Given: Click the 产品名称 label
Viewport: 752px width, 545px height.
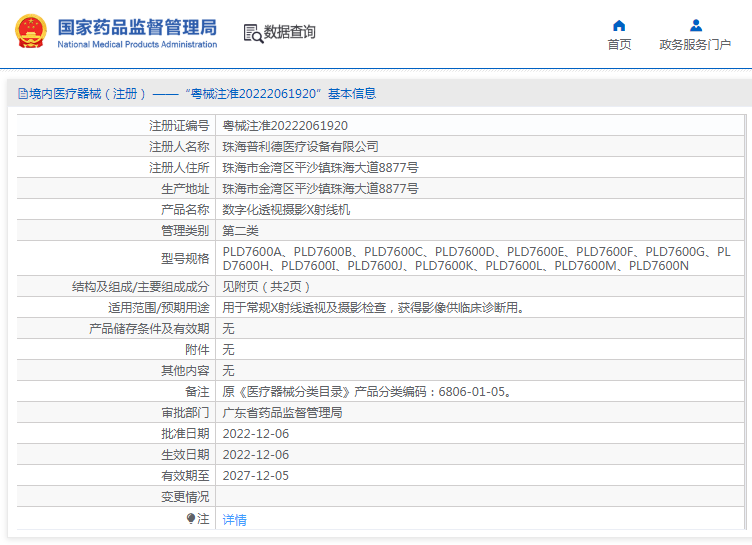Looking at the screenshot, I should (185, 210).
